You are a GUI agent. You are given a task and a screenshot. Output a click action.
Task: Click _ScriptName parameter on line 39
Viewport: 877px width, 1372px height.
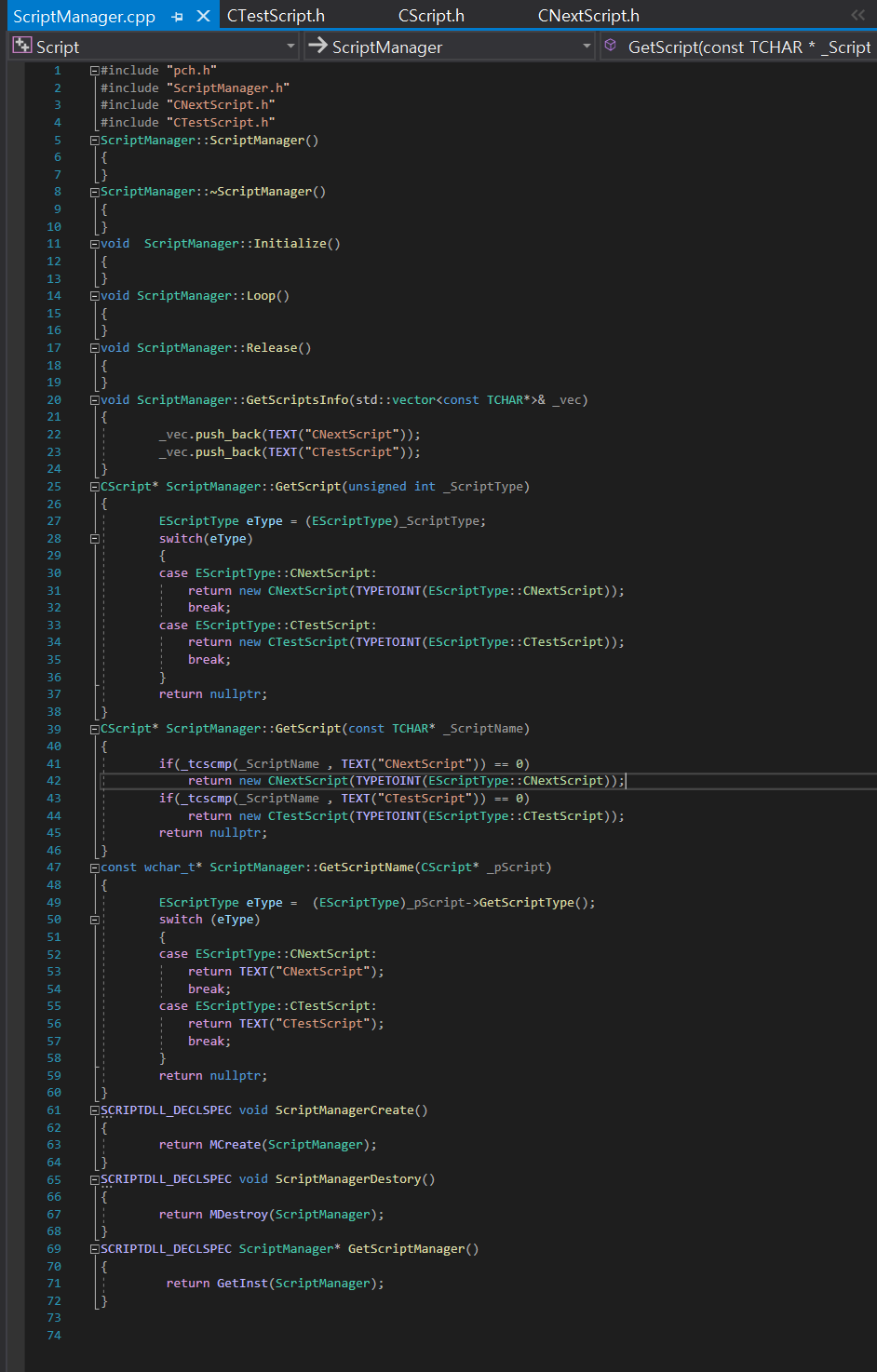[x=482, y=729]
